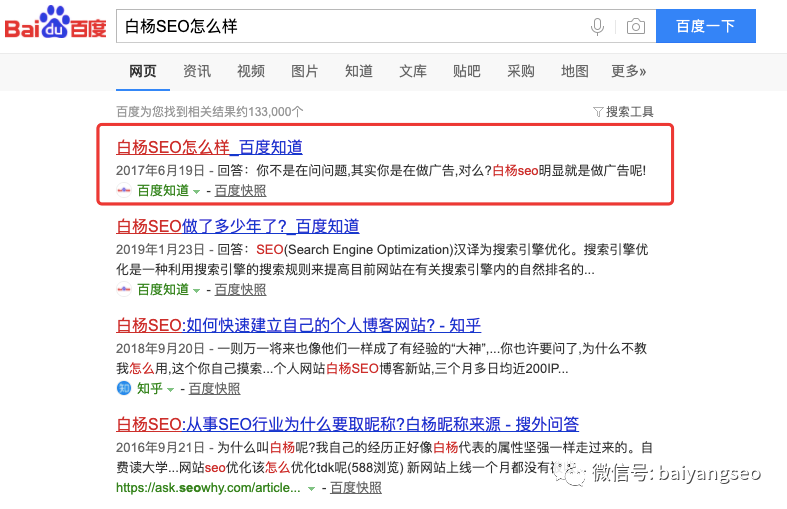The width and height of the screenshot is (787, 509).
Task: Open the 图片 tab
Action: click(x=305, y=71)
